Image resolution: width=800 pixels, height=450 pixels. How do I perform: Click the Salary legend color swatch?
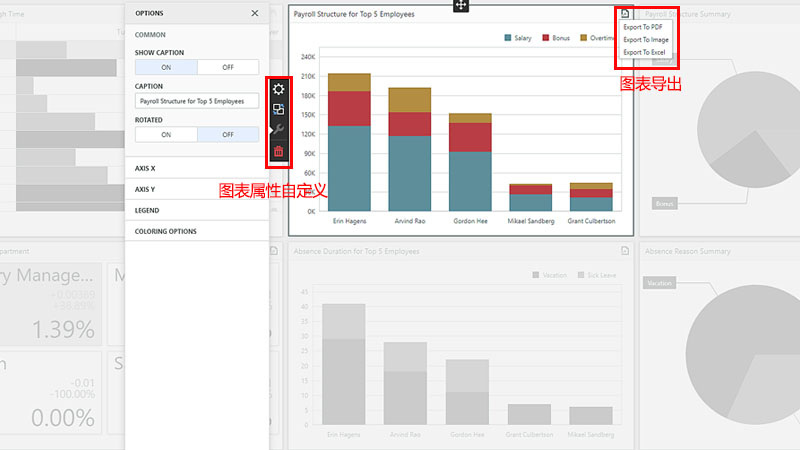pyautogui.click(x=508, y=38)
